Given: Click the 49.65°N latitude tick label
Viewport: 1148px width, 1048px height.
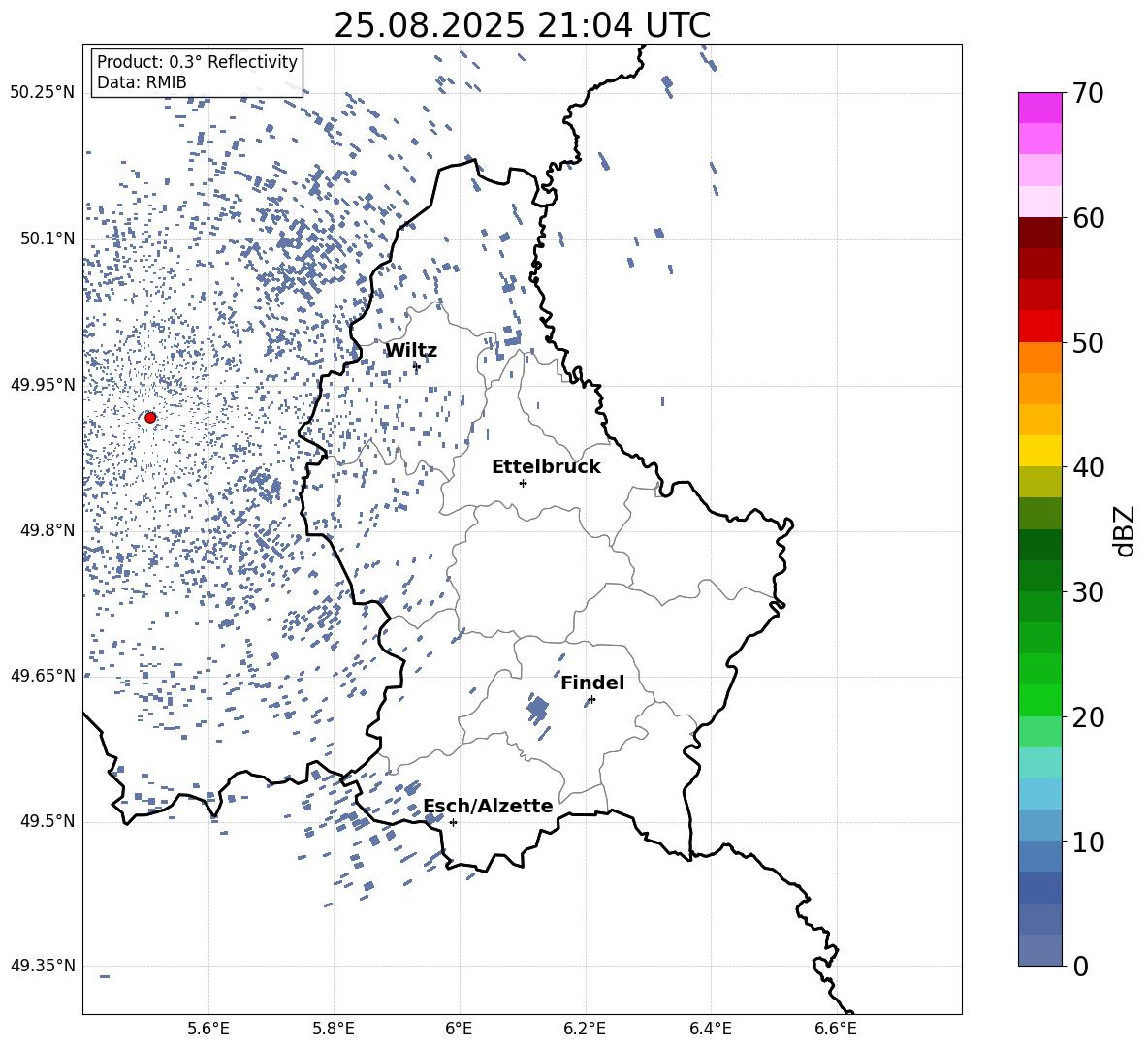Looking at the screenshot, I should (x=43, y=676).
